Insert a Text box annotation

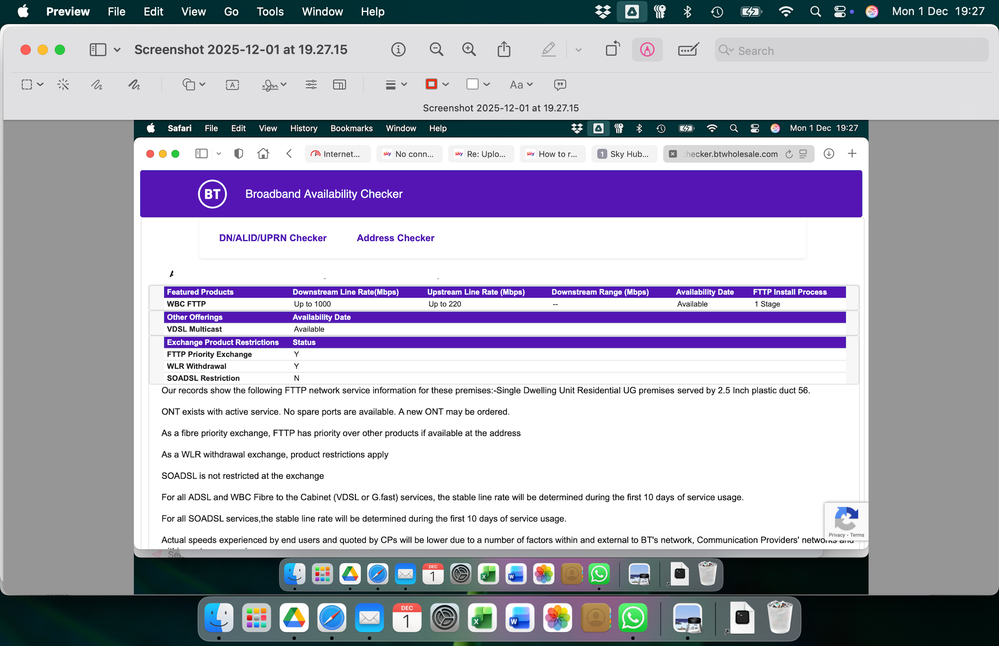point(231,84)
